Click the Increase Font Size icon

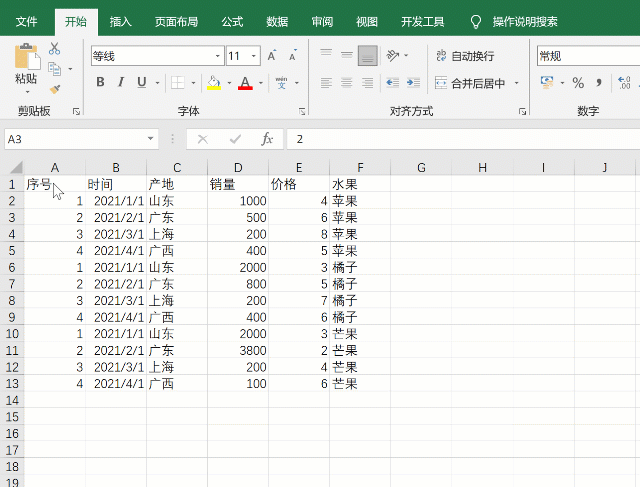point(272,56)
